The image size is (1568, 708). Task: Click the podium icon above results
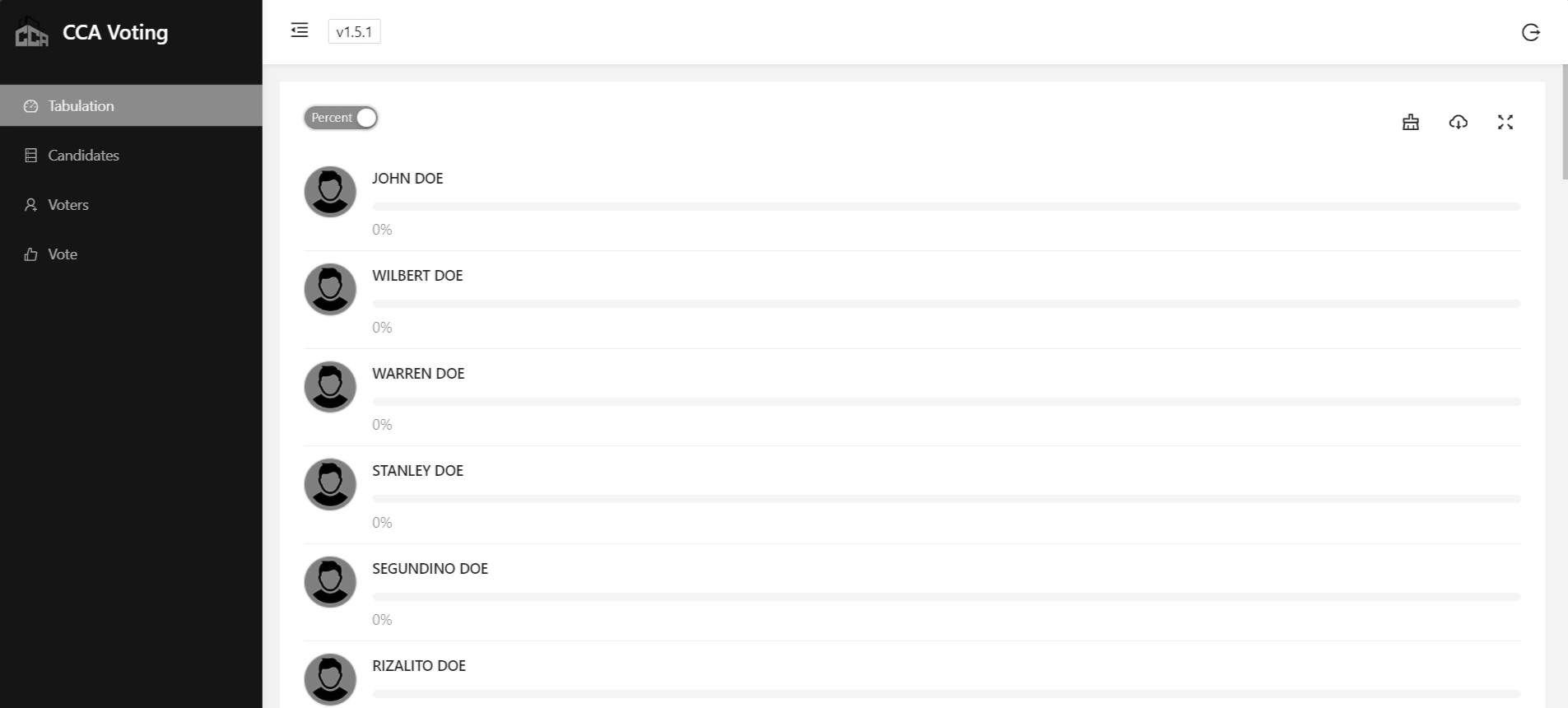pyautogui.click(x=1411, y=122)
